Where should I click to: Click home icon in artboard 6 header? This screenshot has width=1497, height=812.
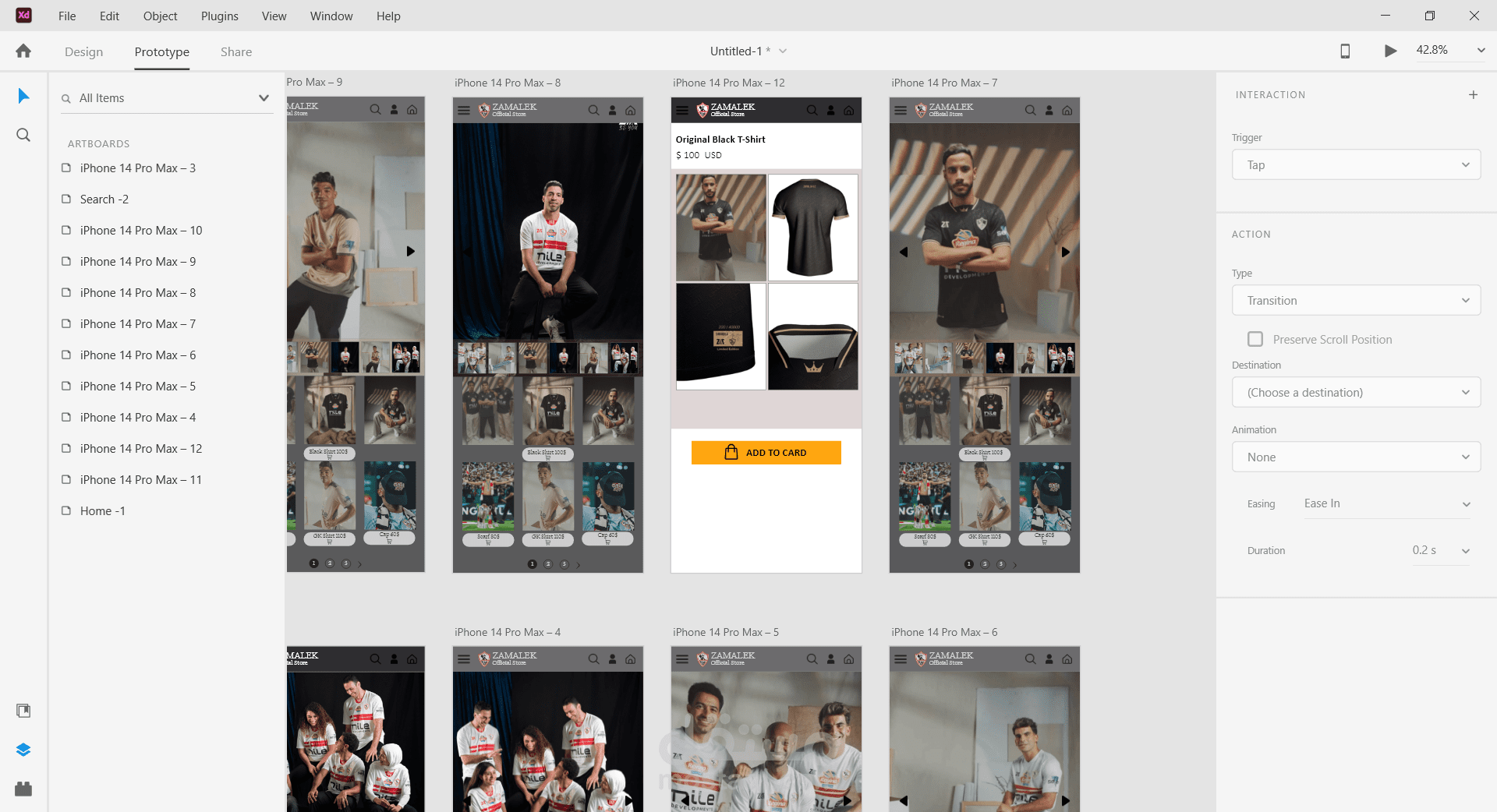click(x=1067, y=659)
